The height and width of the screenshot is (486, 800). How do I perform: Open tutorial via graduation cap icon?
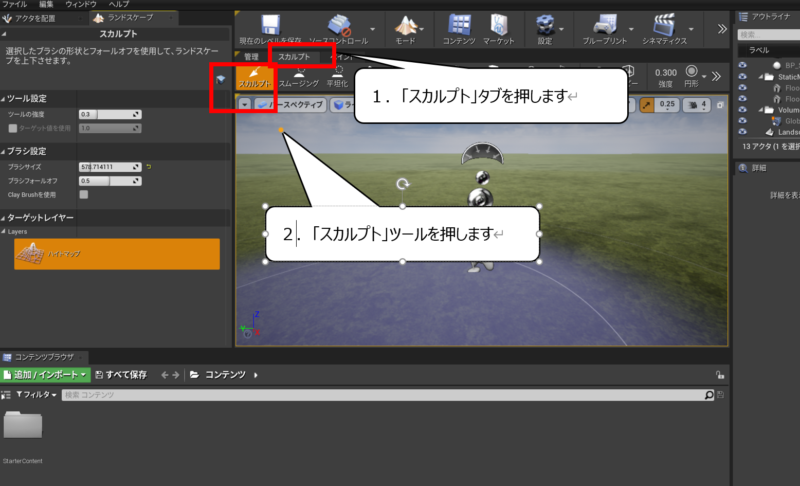coord(220,79)
